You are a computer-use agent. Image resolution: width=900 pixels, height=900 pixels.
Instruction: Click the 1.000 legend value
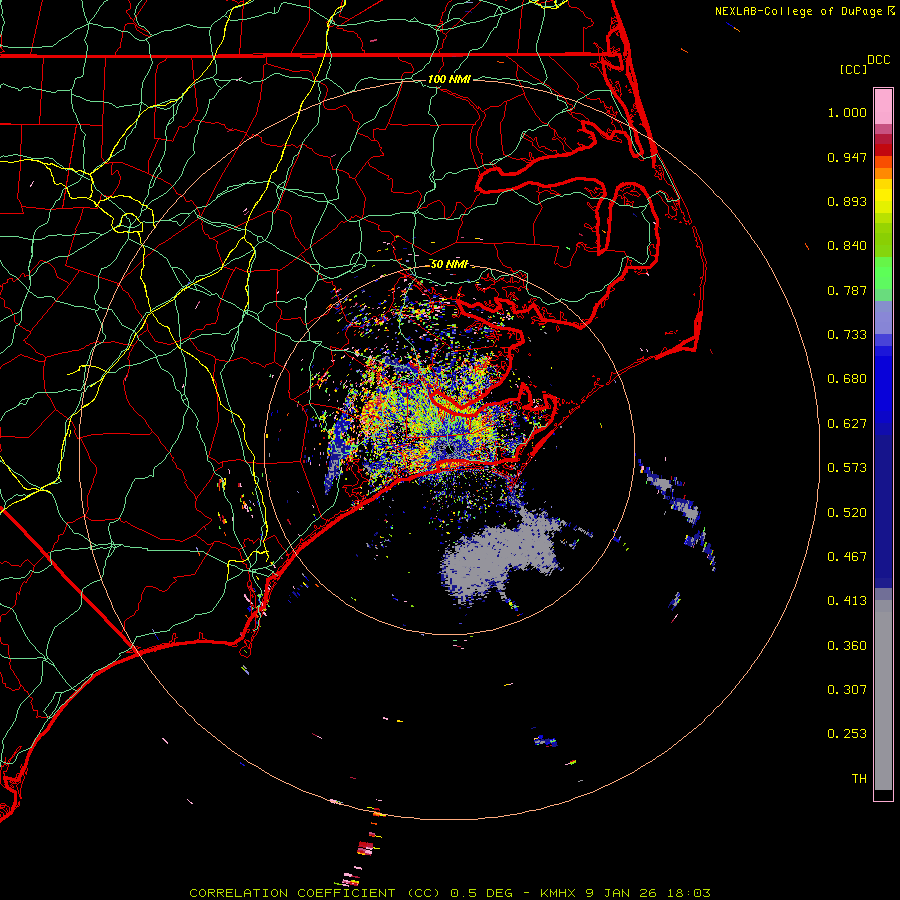point(847,112)
